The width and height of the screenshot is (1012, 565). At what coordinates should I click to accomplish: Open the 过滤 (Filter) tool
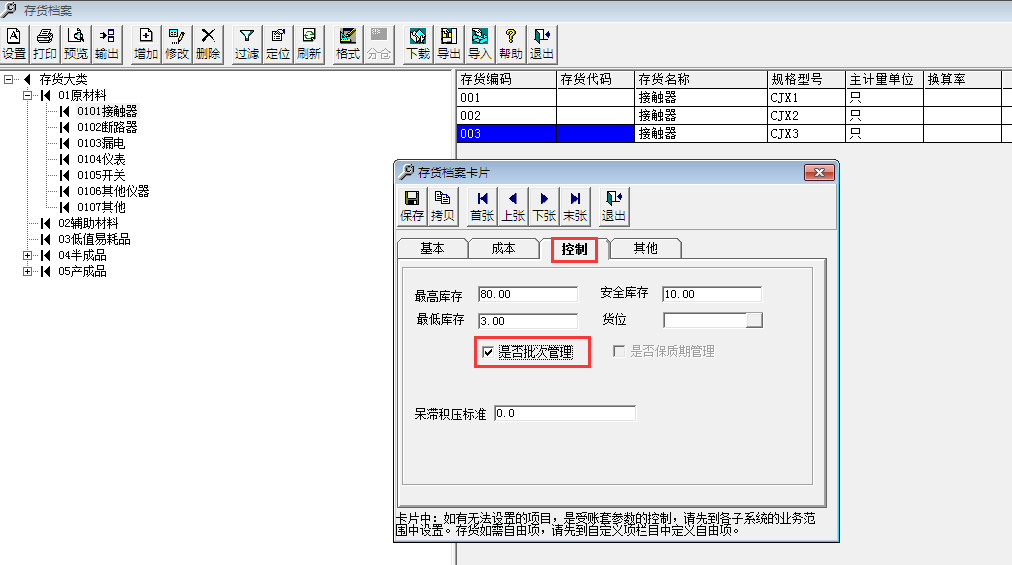coord(246,44)
